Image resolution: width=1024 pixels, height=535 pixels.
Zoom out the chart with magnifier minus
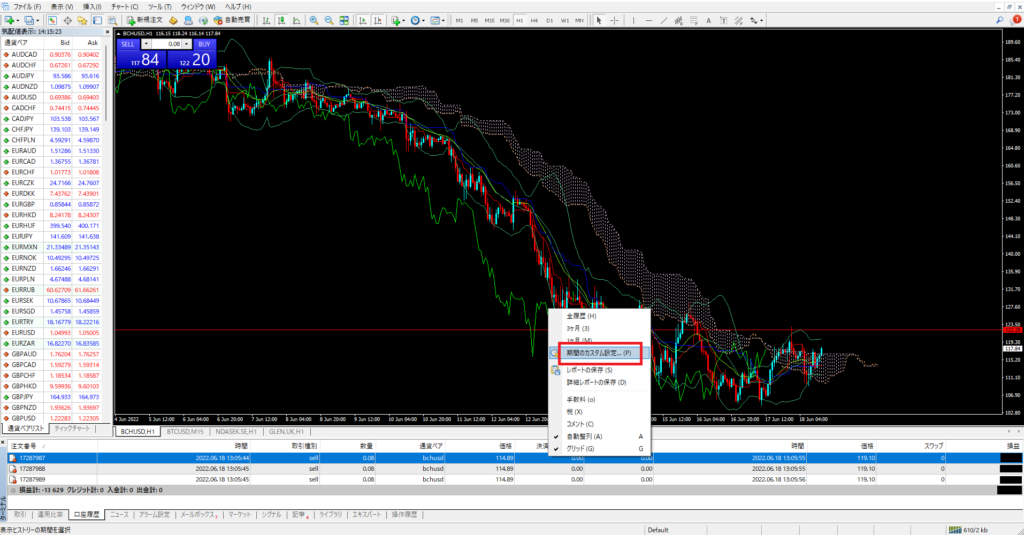pyautogui.click(x=329, y=20)
